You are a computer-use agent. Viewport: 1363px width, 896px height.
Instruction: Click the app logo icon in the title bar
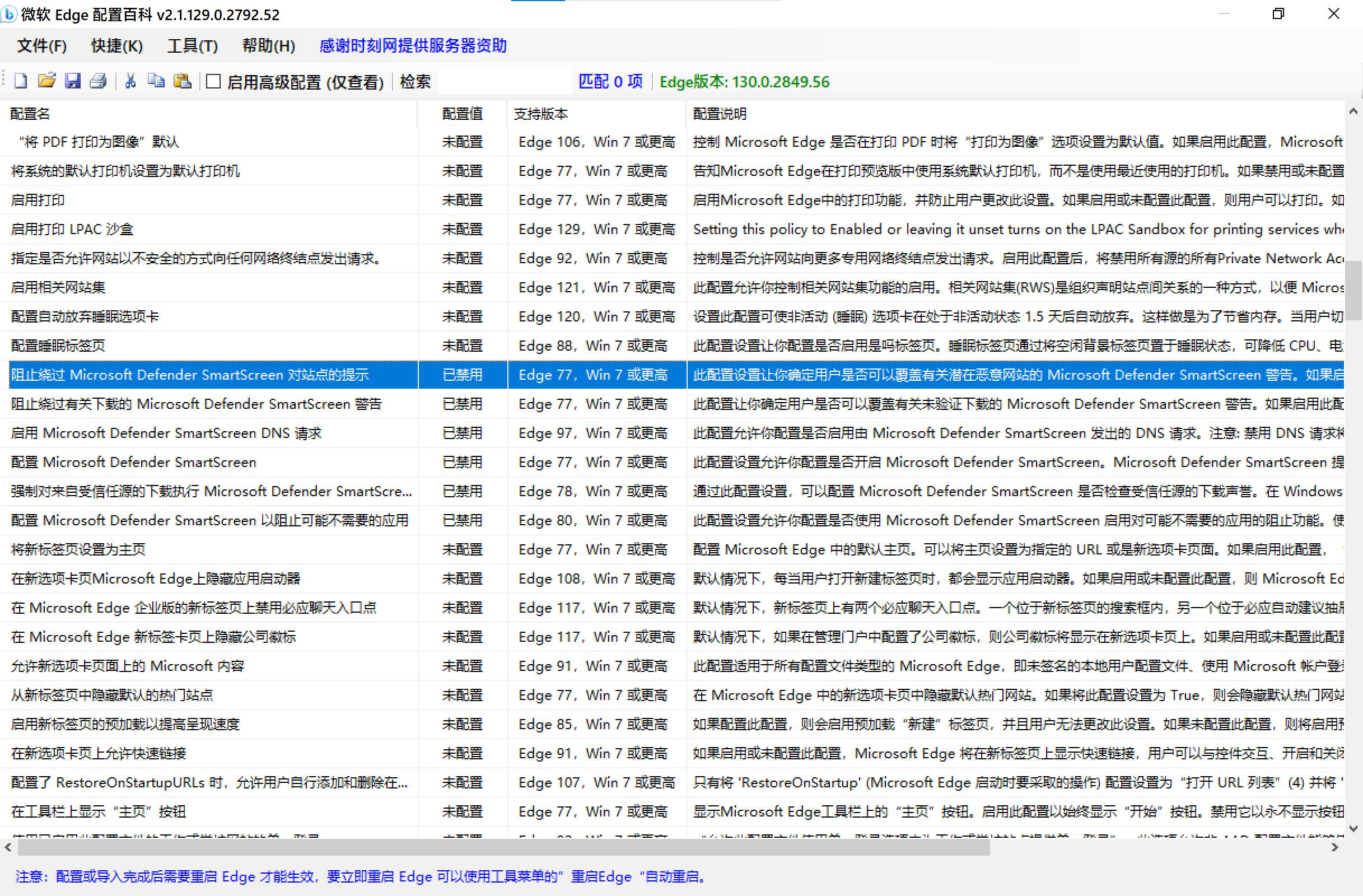point(8,14)
